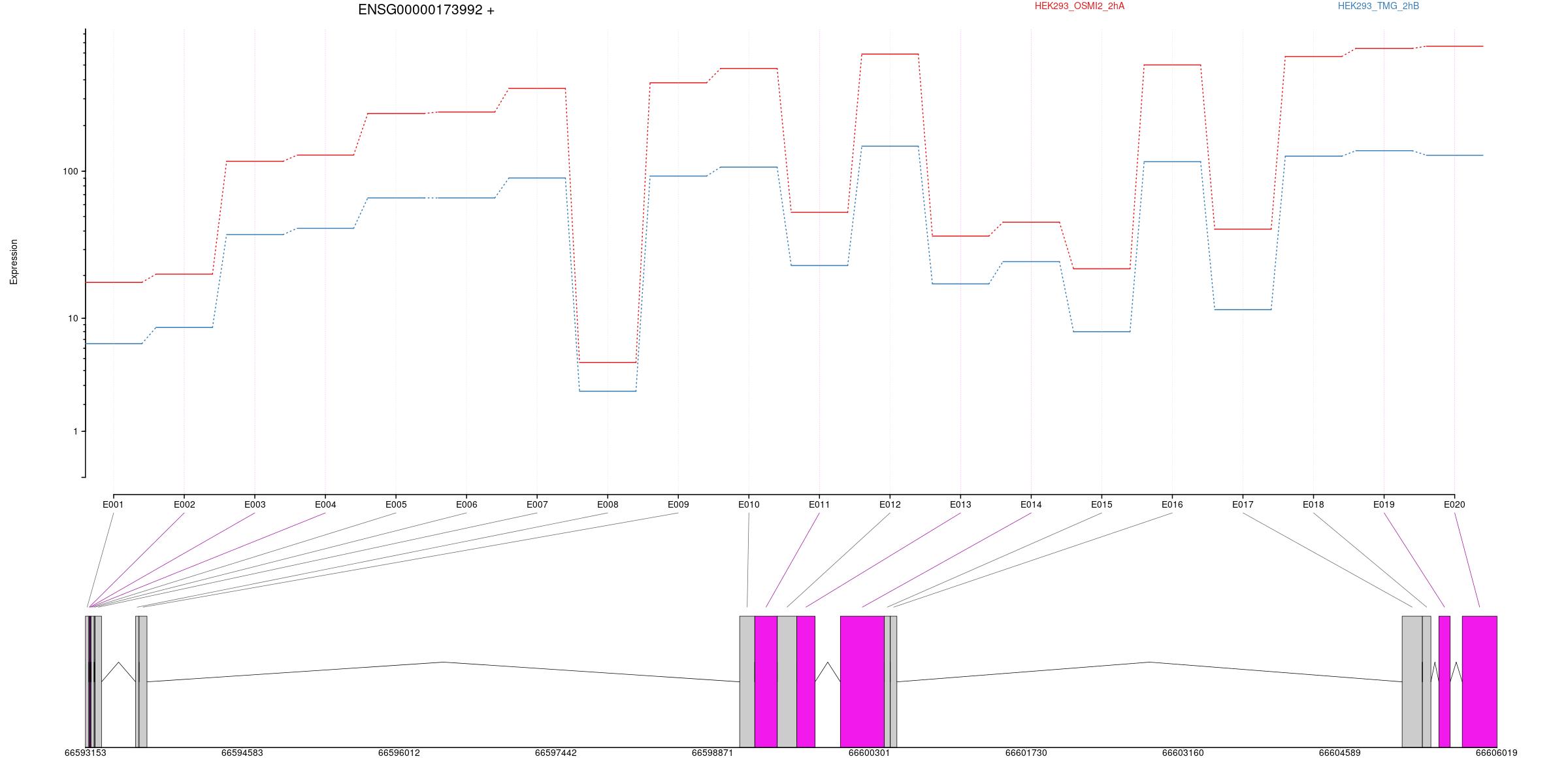Select the HEK293_TMG_2hB legend label
The image size is (1568, 784).
[1379, 6]
